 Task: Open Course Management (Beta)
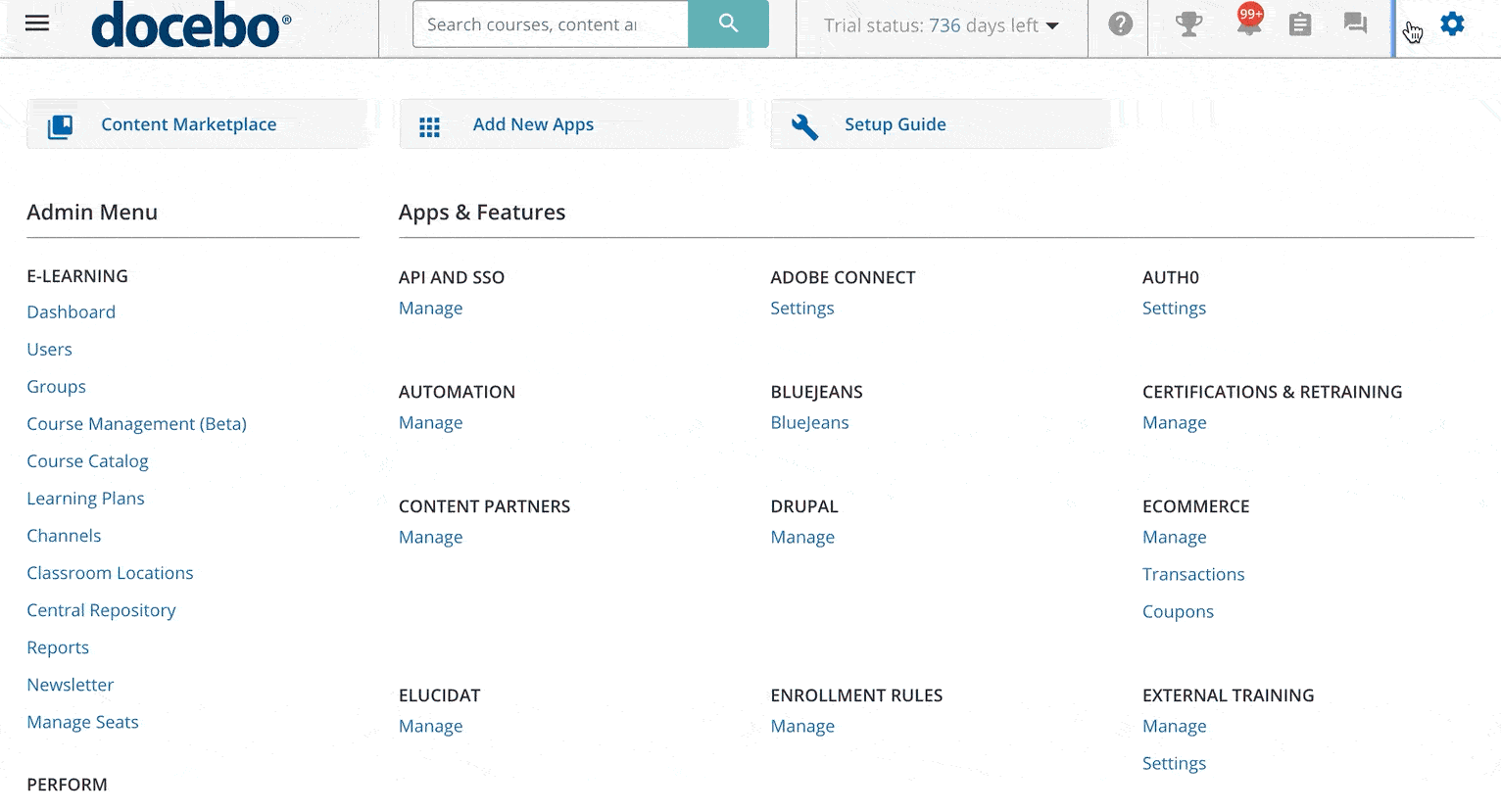tap(136, 423)
